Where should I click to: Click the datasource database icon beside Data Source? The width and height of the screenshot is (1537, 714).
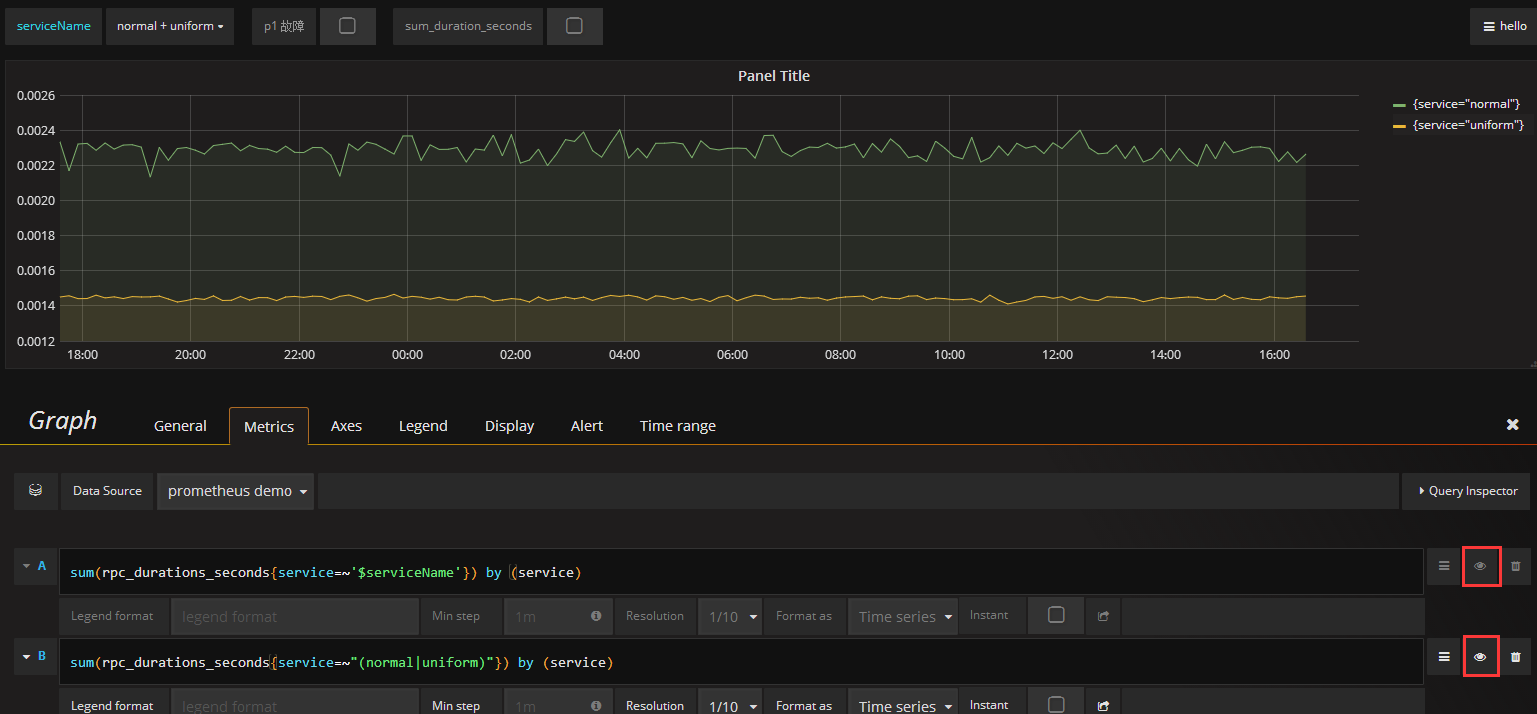pyautogui.click(x=35, y=491)
